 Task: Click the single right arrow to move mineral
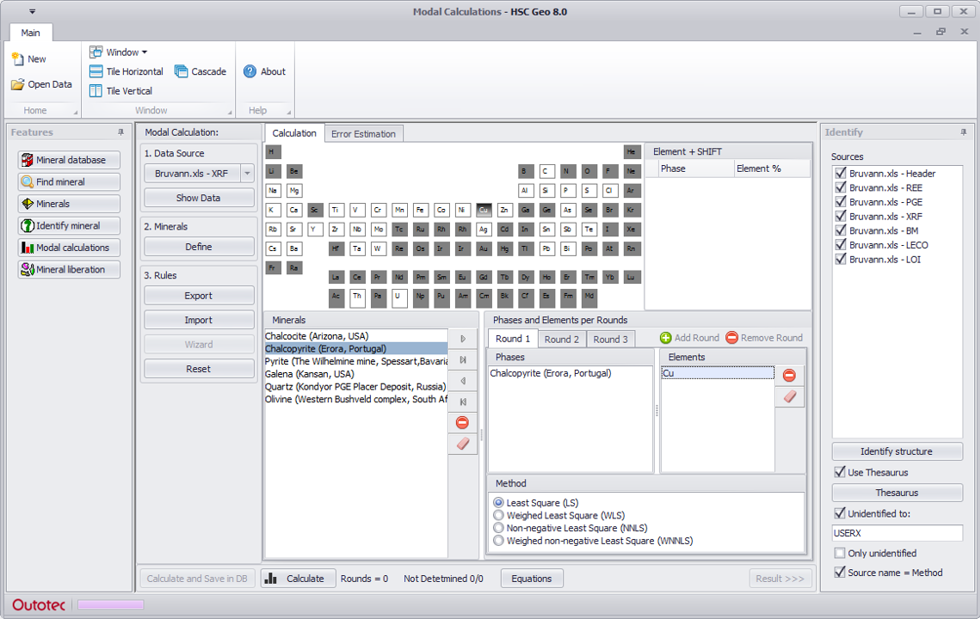pos(463,339)
